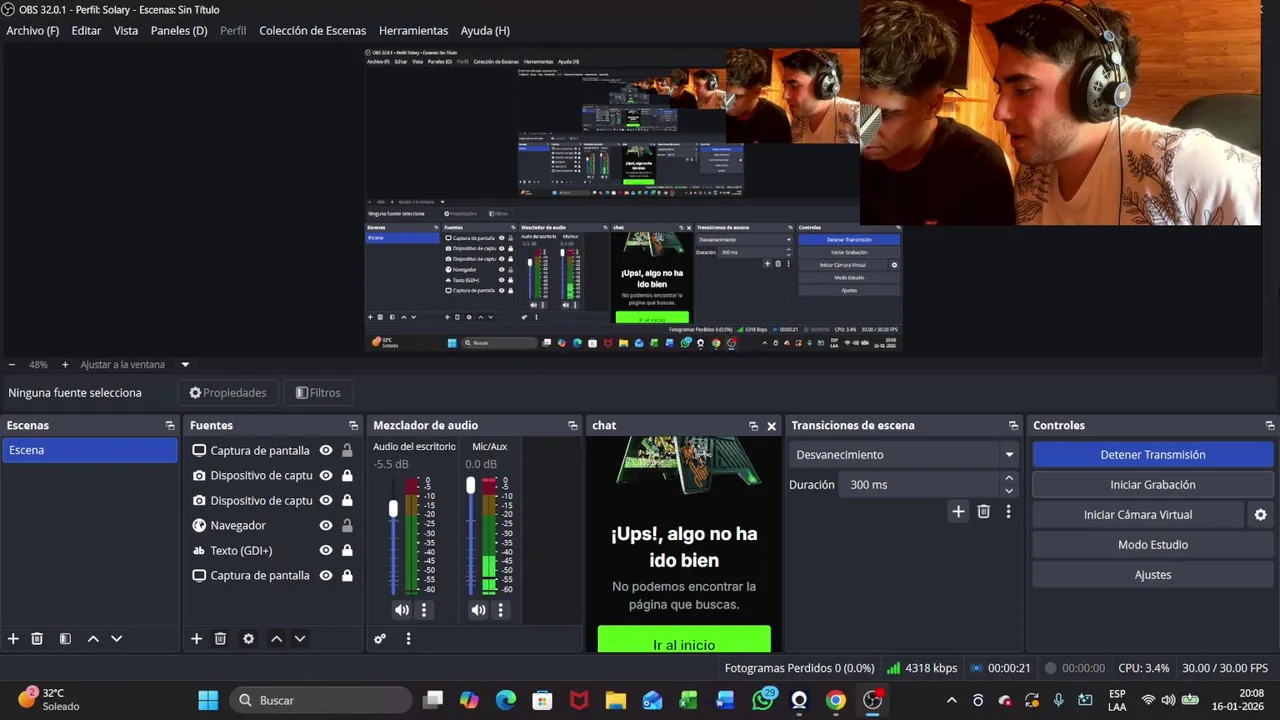Open the Herramientas menu
The height and width of the screenshot is (720, 1280).
413,31
